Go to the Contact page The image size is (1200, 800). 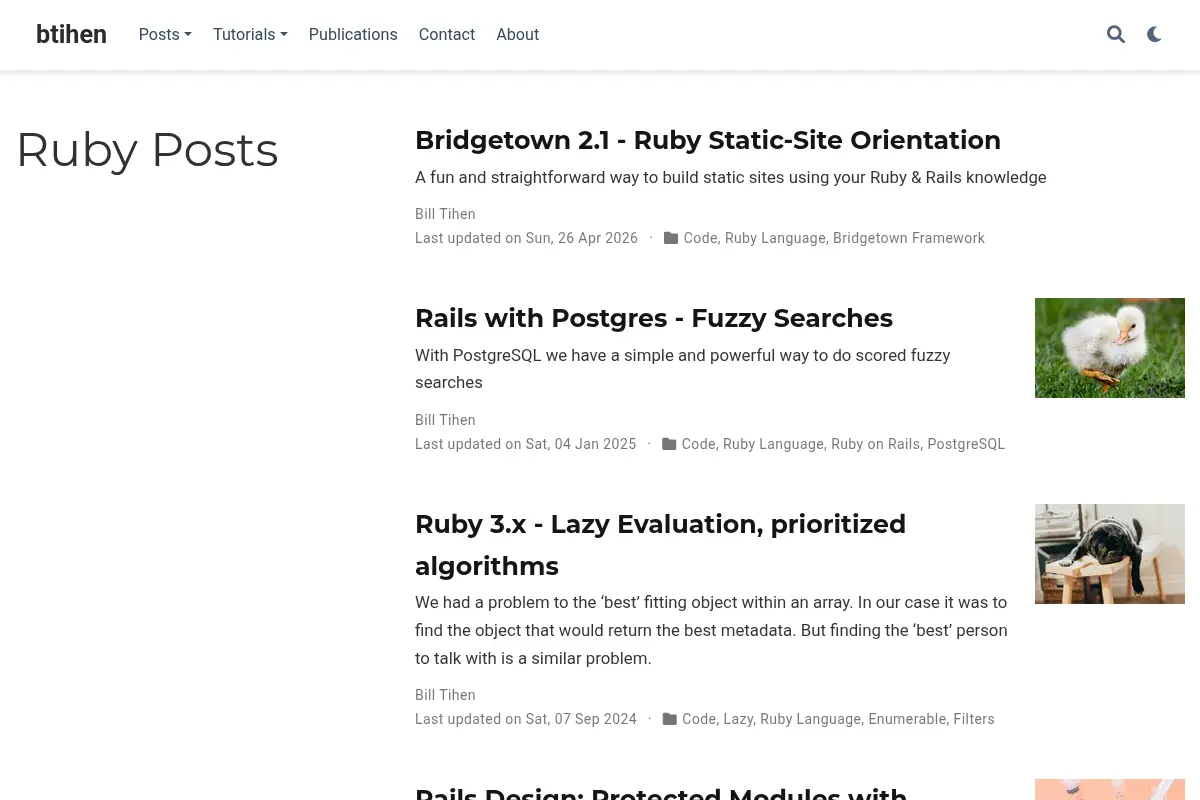[447, 35]
